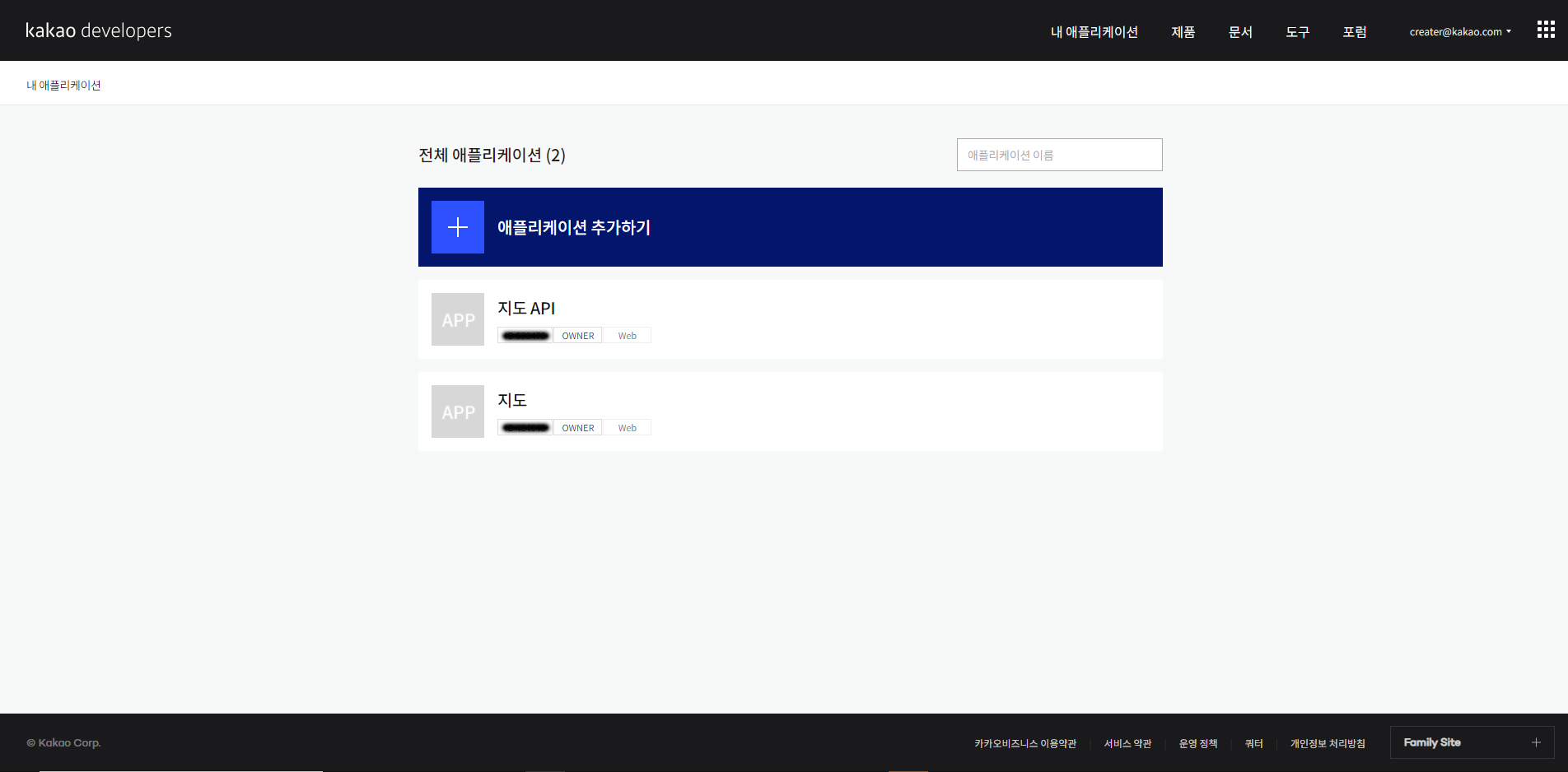Image resolution: width=1568 pixels, height=772 pixels.
Task: Click the kakao developers logo
Action: [x=99, y=30]
